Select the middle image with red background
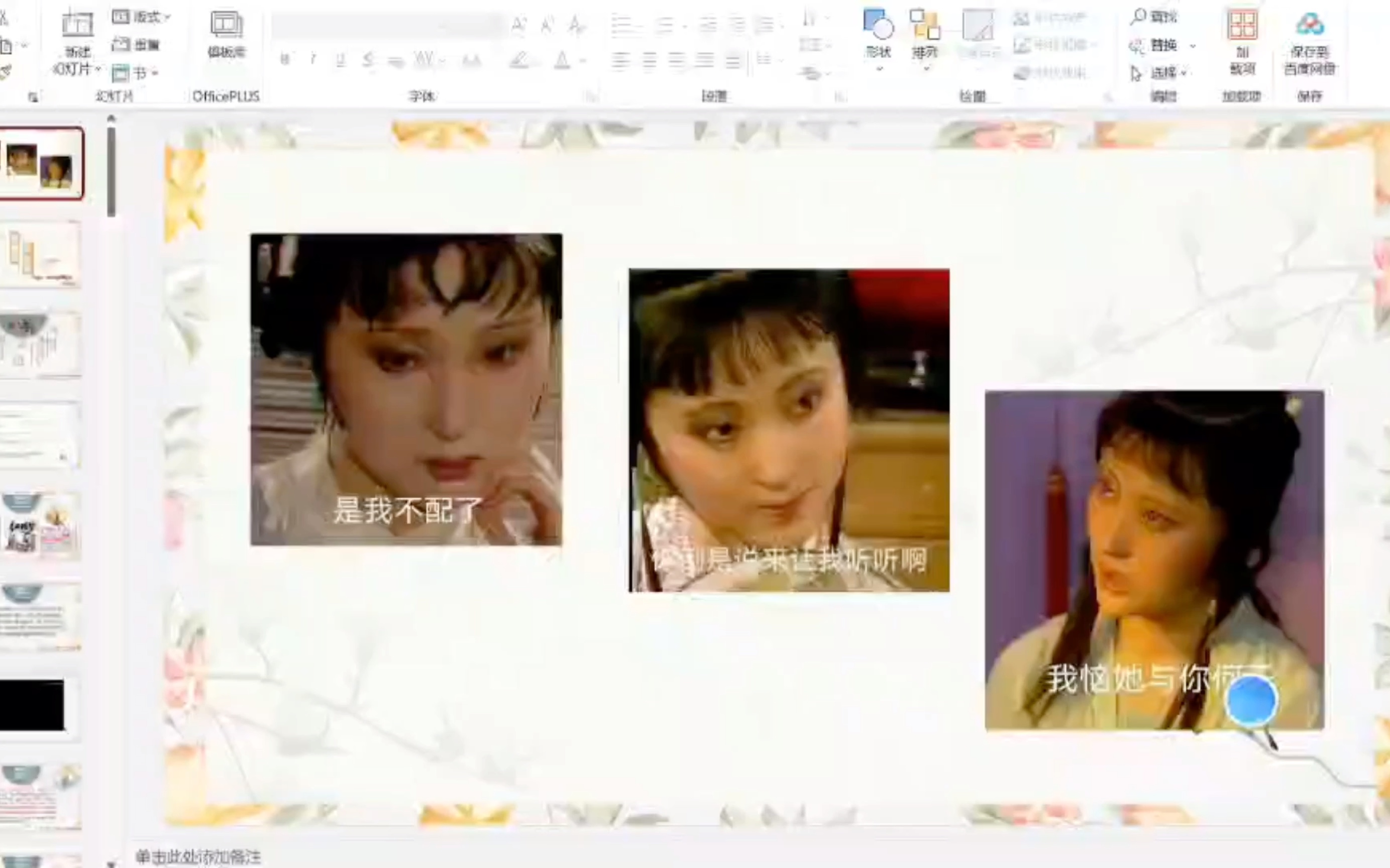This screenshot has height=868, width=1390. (789, 430)
